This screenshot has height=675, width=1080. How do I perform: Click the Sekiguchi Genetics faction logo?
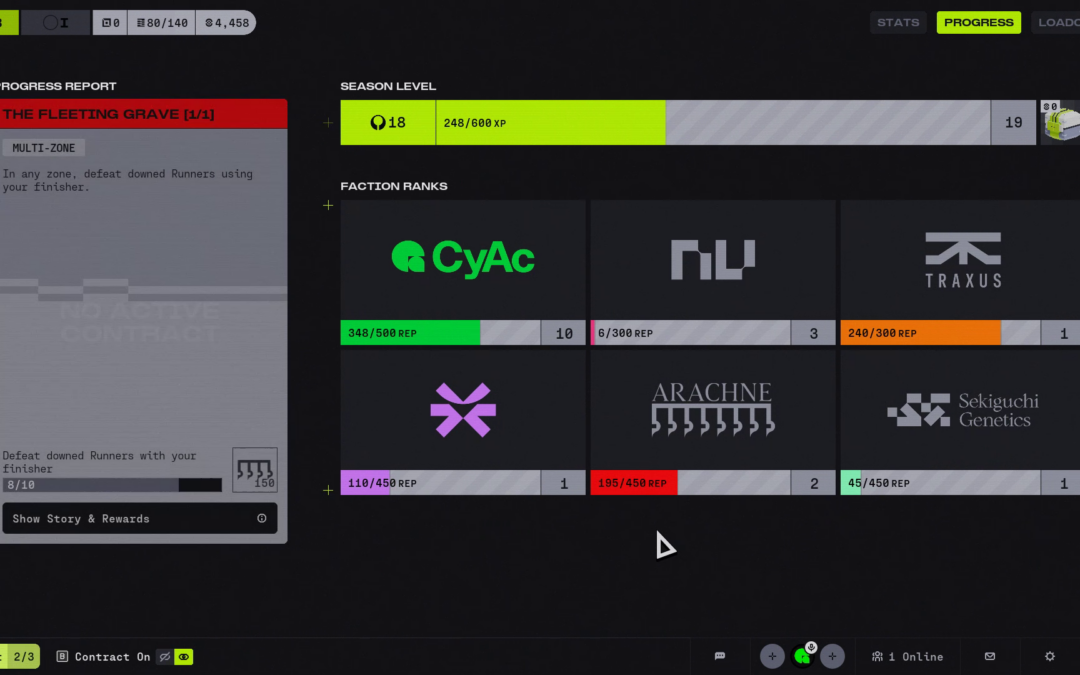pos(961,410)
